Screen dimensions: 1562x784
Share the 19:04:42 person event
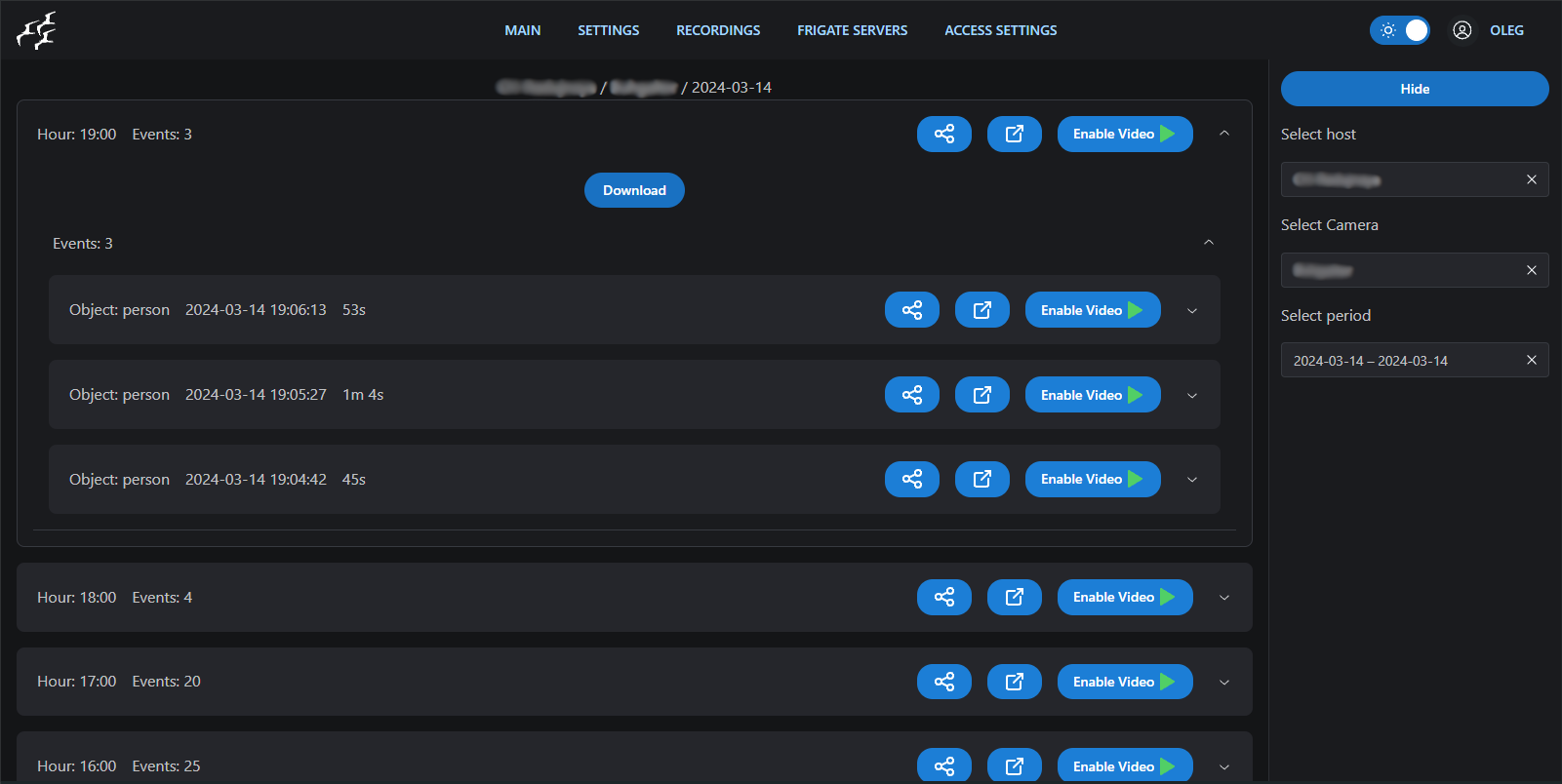click(x=911, y=479)
